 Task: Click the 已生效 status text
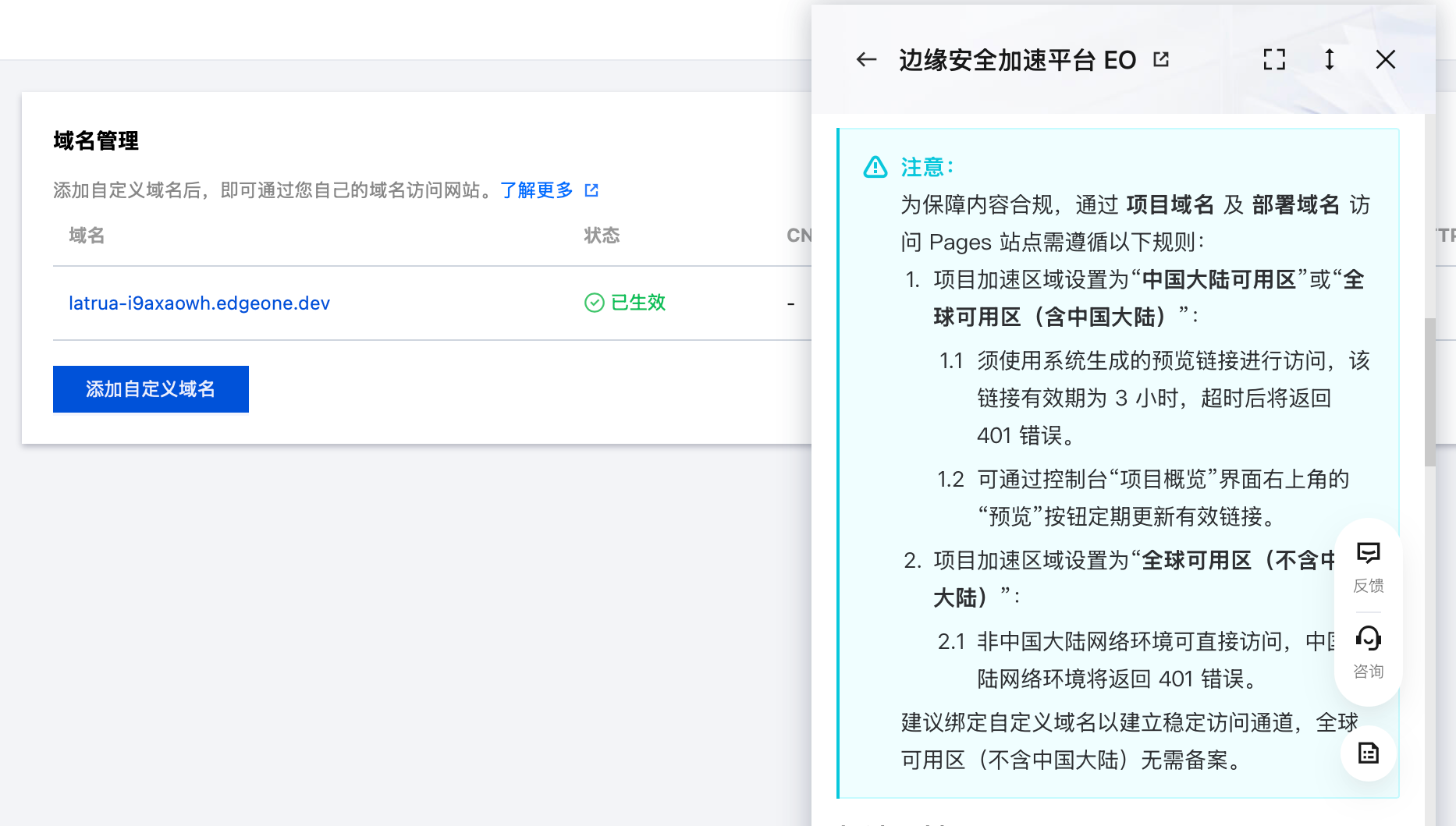(638, 303)
